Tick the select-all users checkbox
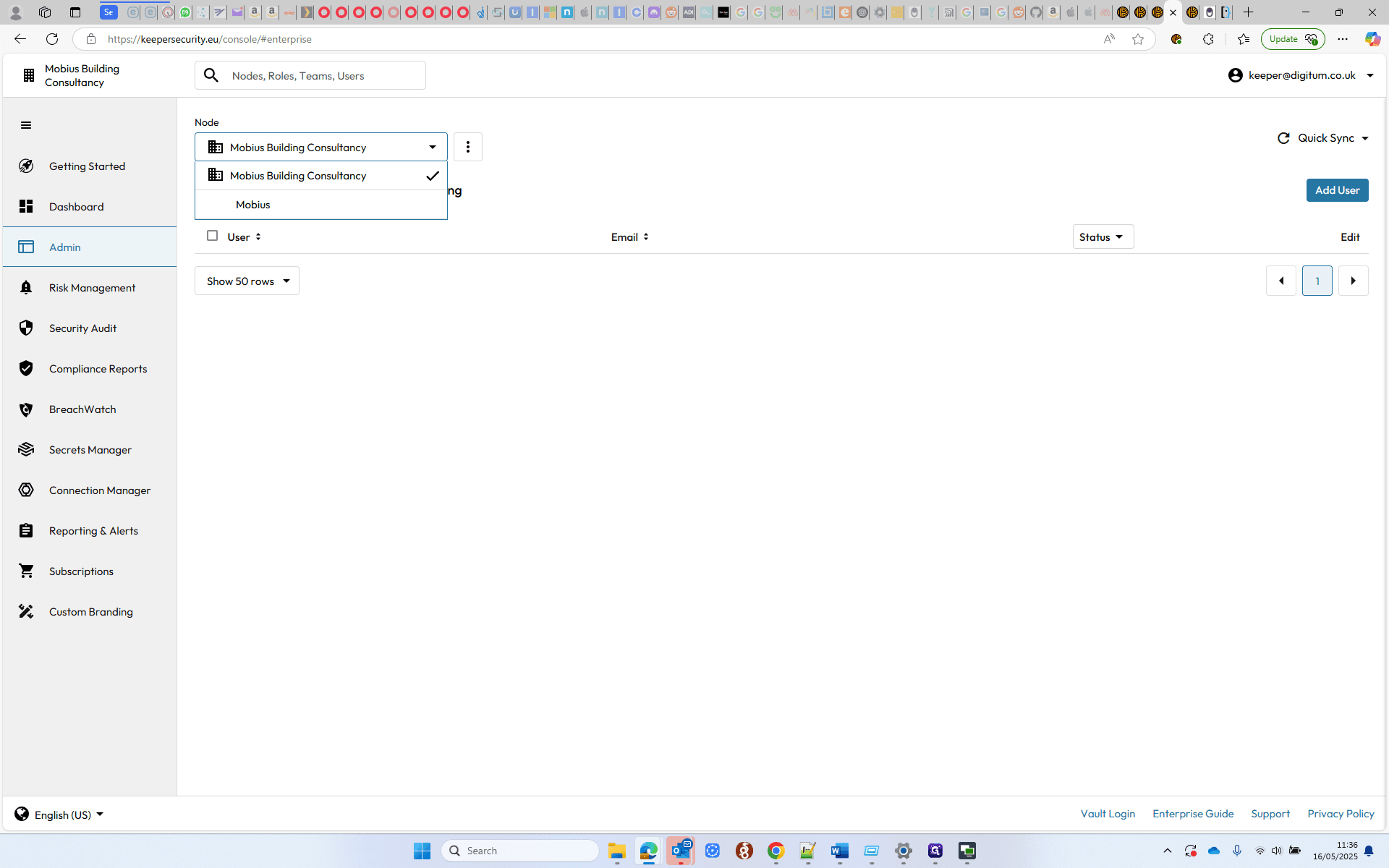This screenshot has height=868, width=1389. point(212,236)
